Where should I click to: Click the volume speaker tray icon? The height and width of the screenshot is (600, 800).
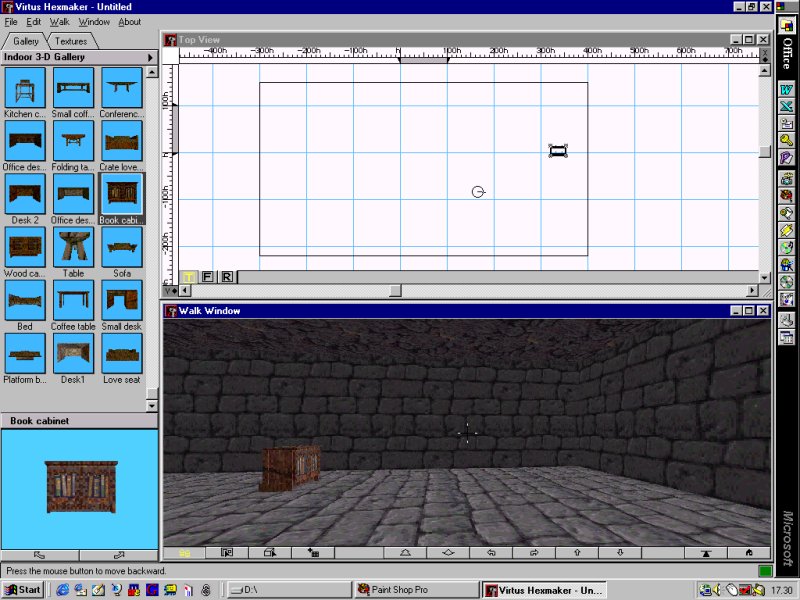point(718,590)
